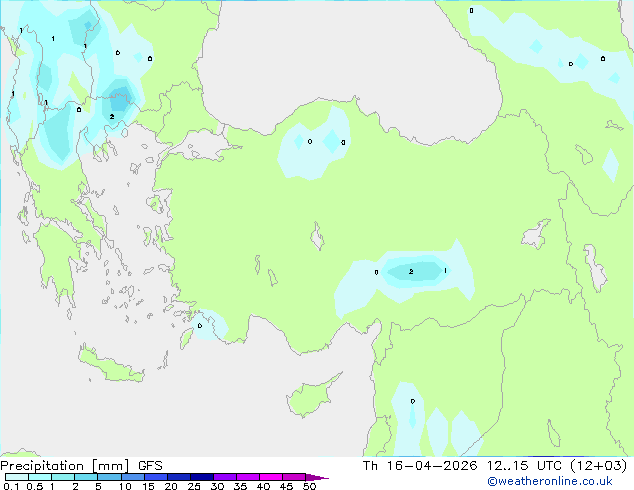The image size is (634, 490).
Task: Click the legend value "0.5"
Action: point(34,486)
